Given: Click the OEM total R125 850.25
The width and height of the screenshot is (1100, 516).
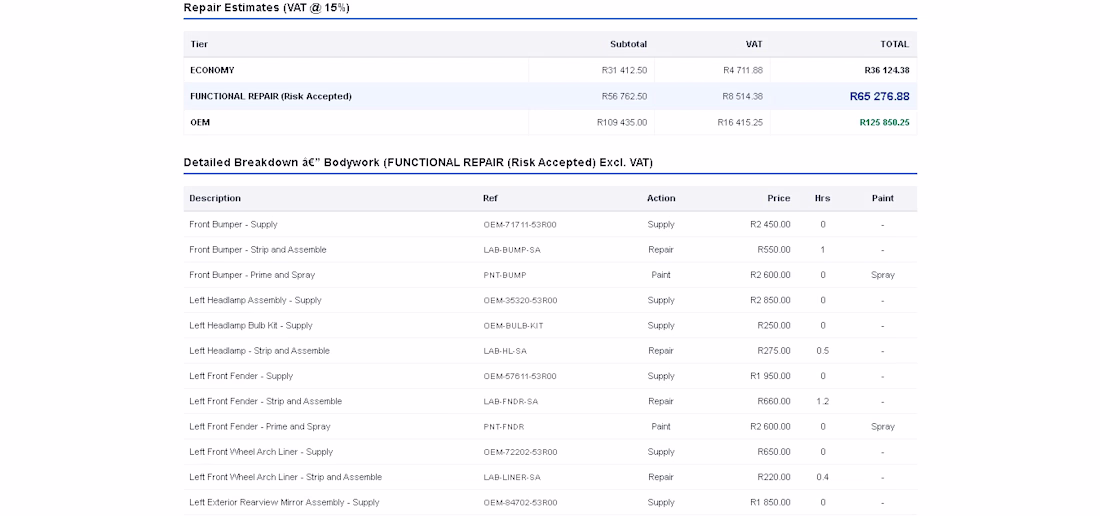Looking at the screenshot, I should tap(884, 122).
